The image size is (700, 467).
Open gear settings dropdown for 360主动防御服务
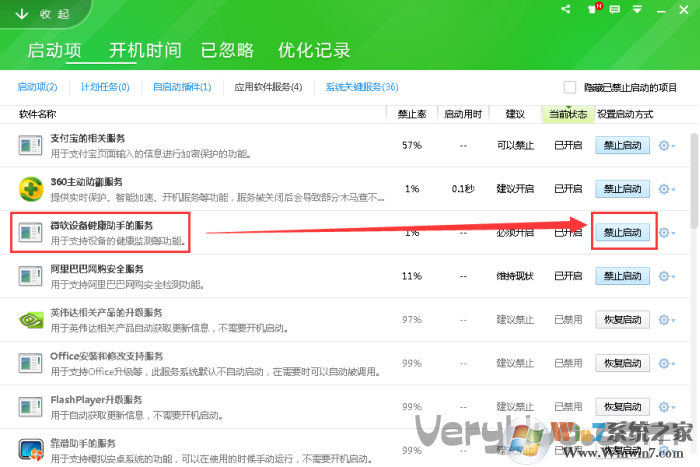coord(667,189)
